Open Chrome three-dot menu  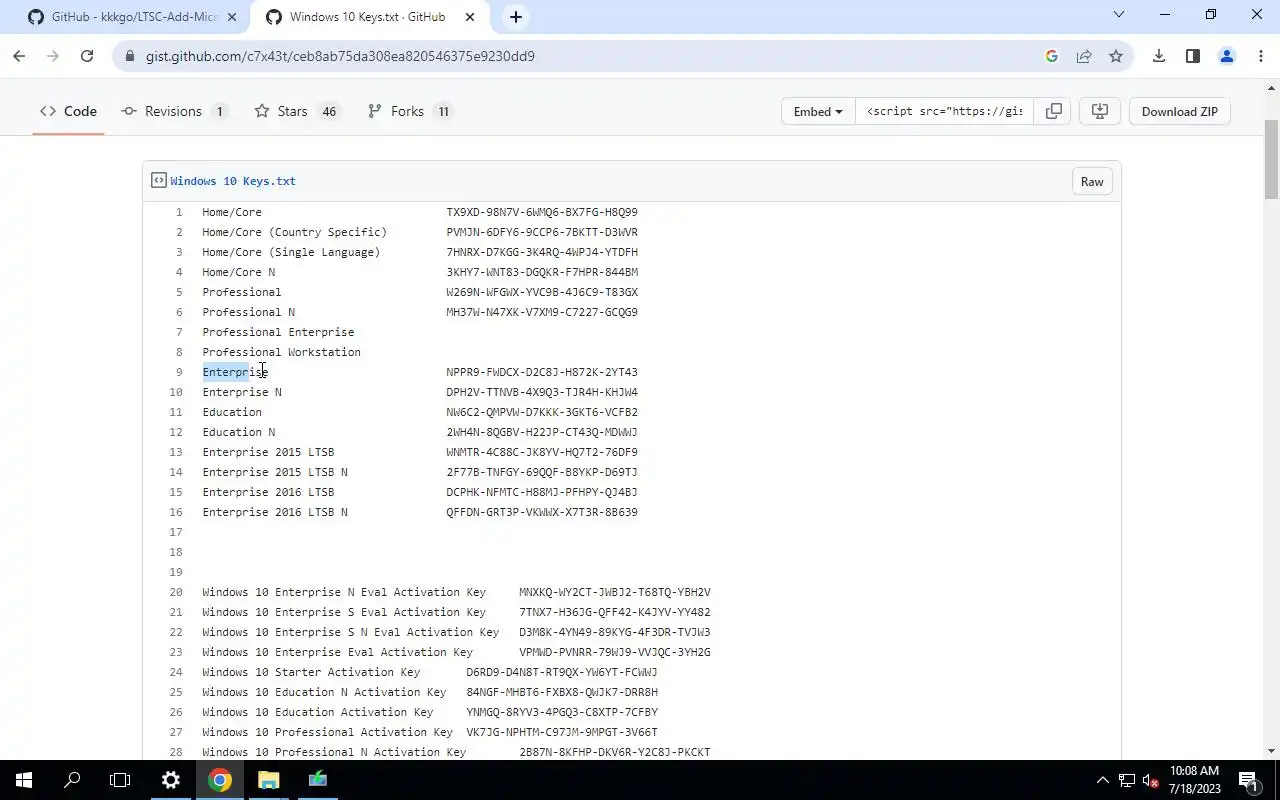pos(1260,56)
